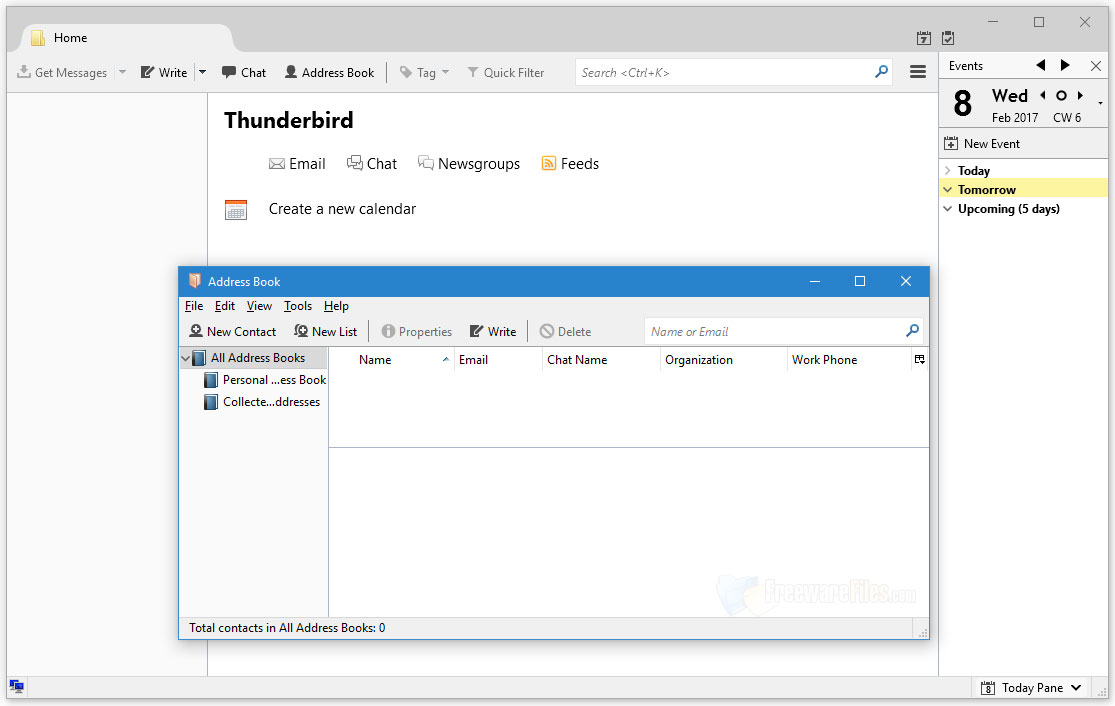Click Delete in Address Book toolbar

pos(565,331)
